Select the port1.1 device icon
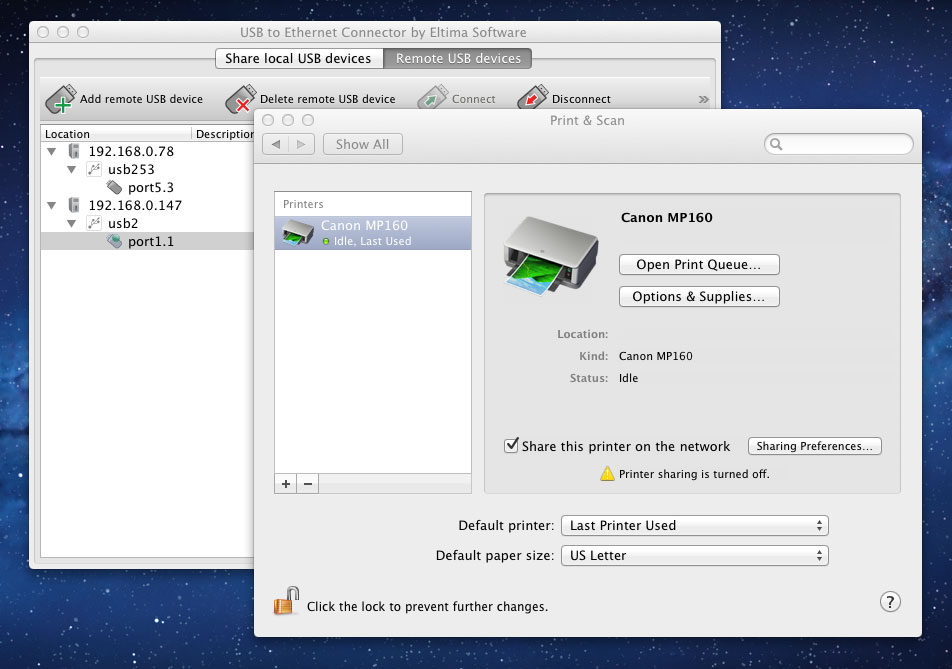This screenshot has width=952, height=669. point(114,241)
